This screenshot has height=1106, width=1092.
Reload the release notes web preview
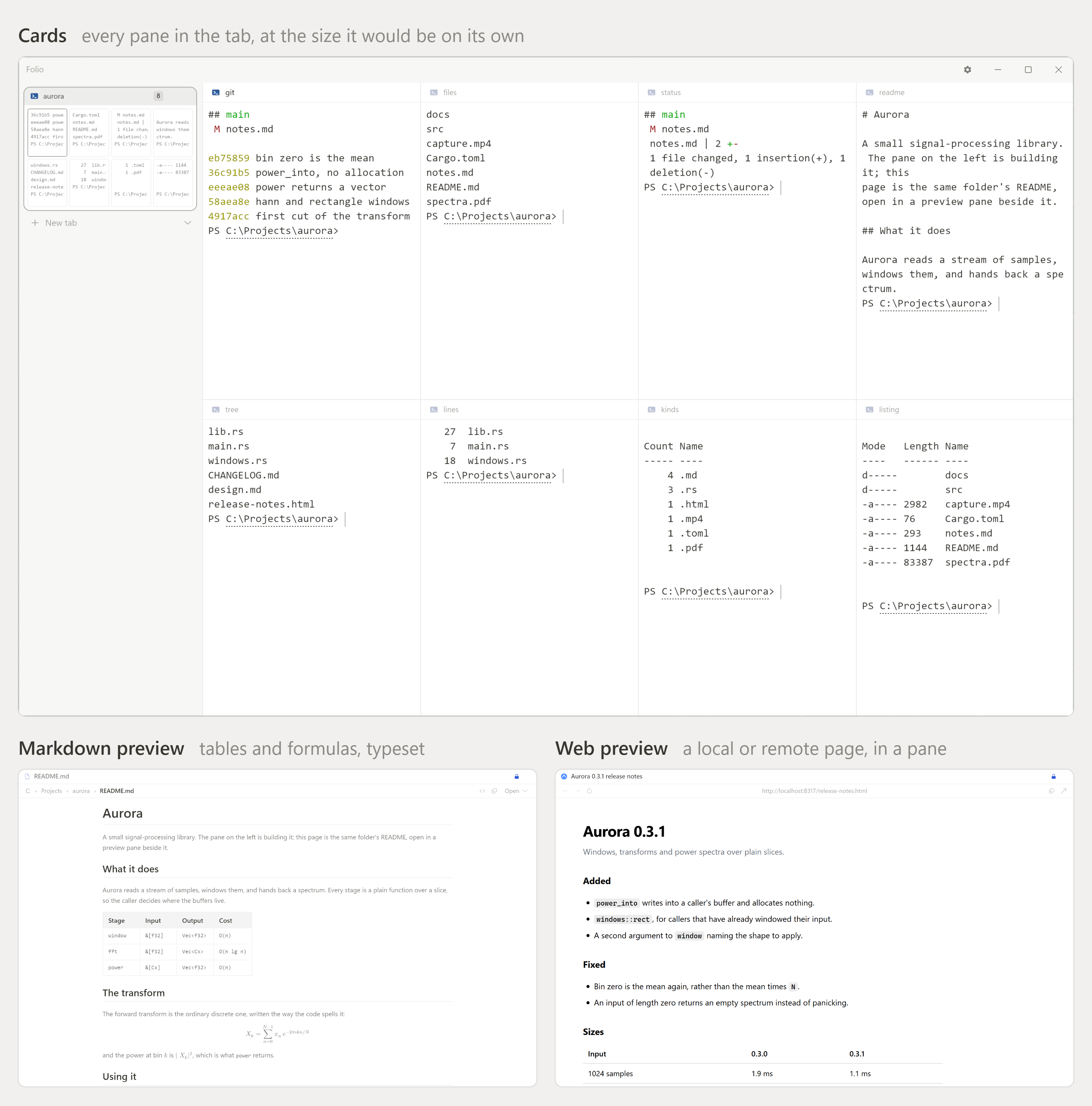tap(589, 791)
